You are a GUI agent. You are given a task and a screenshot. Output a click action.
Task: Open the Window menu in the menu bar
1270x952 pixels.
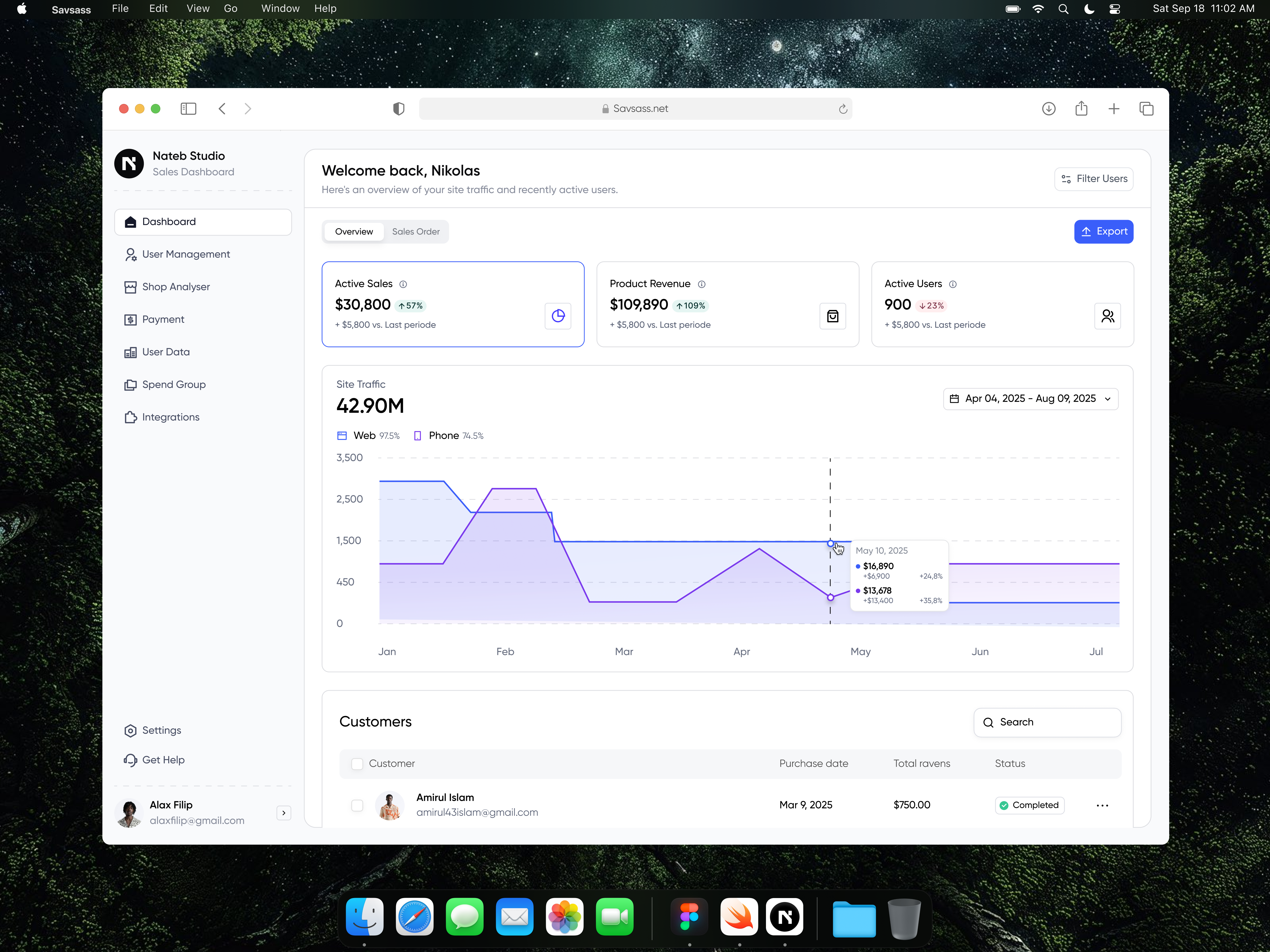tap(280, 9)
